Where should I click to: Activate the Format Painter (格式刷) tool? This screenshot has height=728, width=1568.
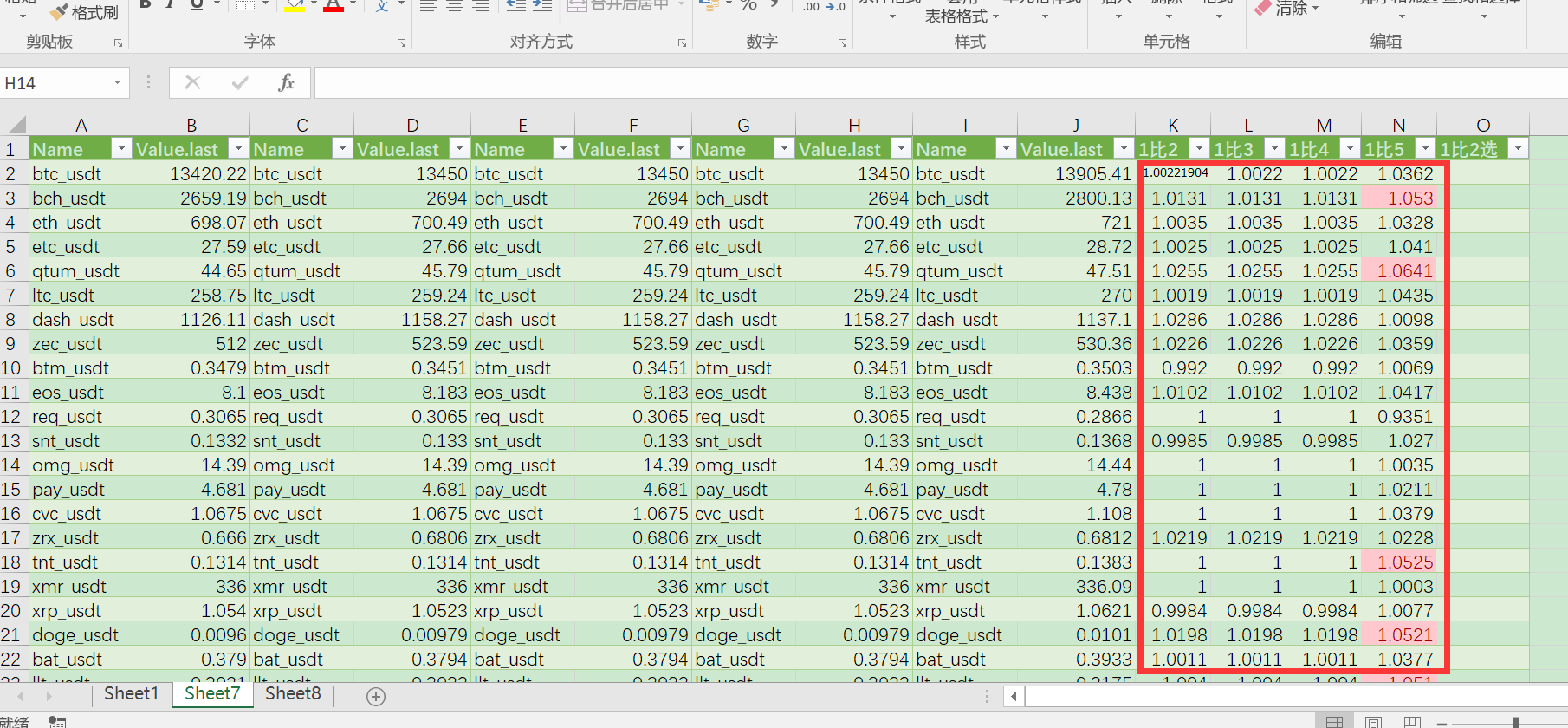click(84, 11)
